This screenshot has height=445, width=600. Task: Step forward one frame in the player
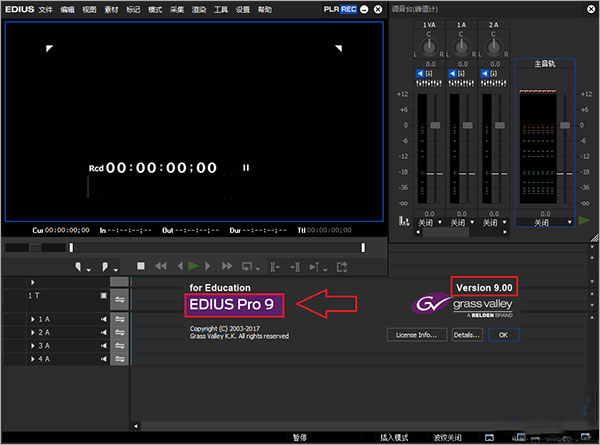(207, 266)
